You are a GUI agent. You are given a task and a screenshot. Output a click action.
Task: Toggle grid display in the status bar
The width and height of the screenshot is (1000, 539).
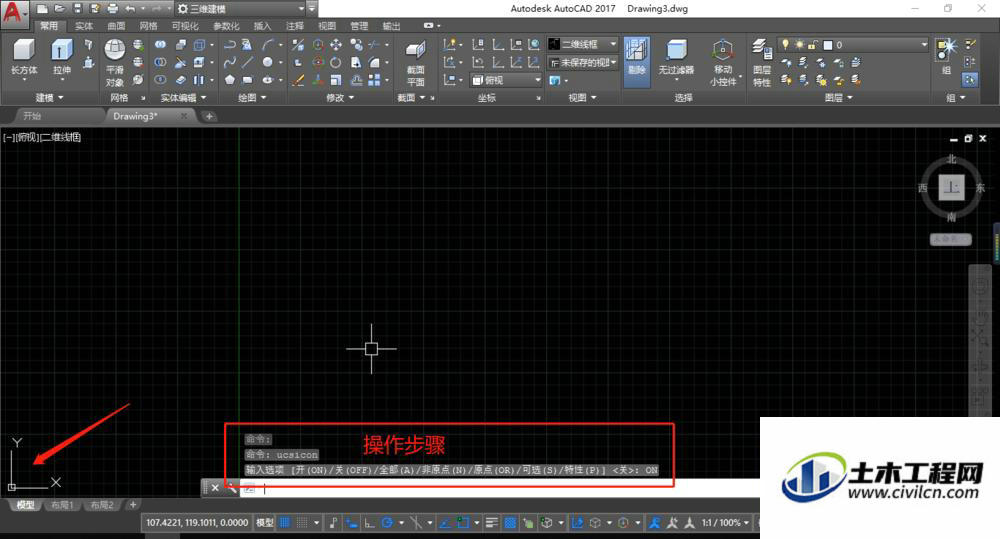coord(285,523)
